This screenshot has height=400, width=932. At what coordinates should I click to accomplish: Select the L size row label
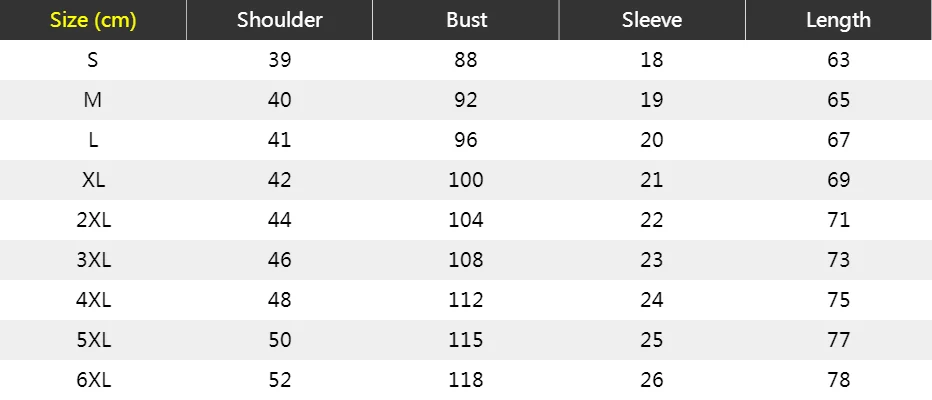[x=93, y=140]
